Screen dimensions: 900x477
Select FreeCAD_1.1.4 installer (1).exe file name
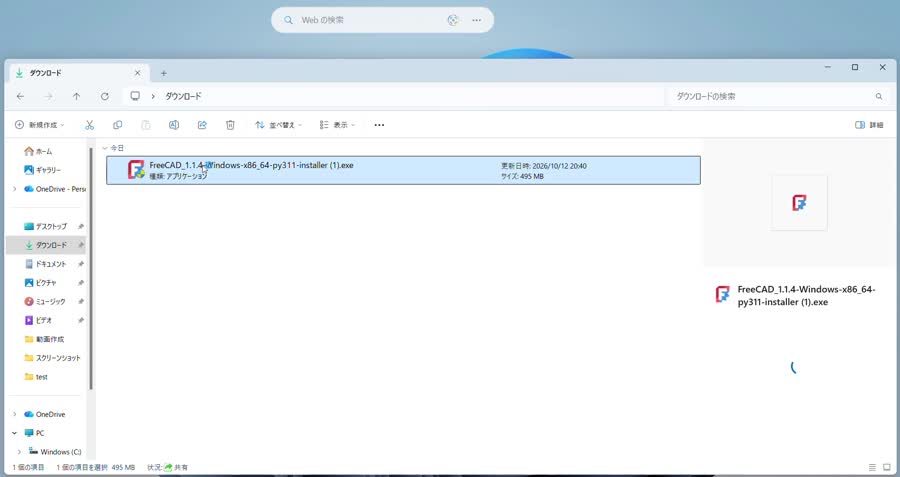pyautogui.click(x=251, y=165)
